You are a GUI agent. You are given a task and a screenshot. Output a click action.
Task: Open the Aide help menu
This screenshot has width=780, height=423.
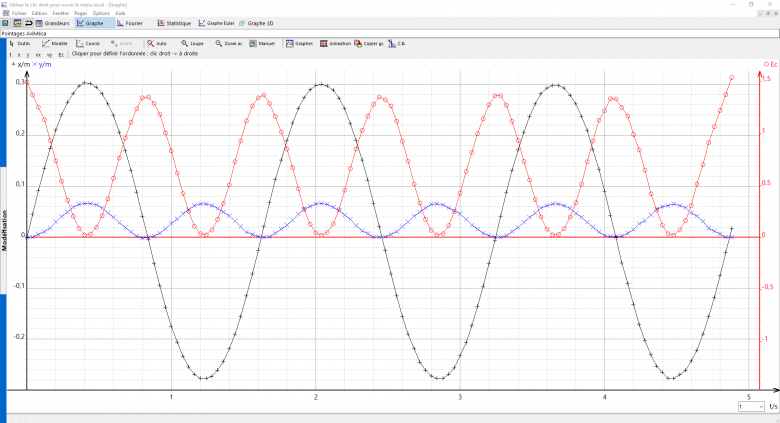(120, 13)
